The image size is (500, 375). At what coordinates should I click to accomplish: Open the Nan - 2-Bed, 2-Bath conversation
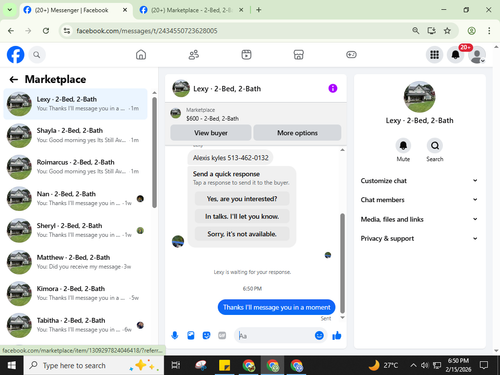[x=75, y=198]
